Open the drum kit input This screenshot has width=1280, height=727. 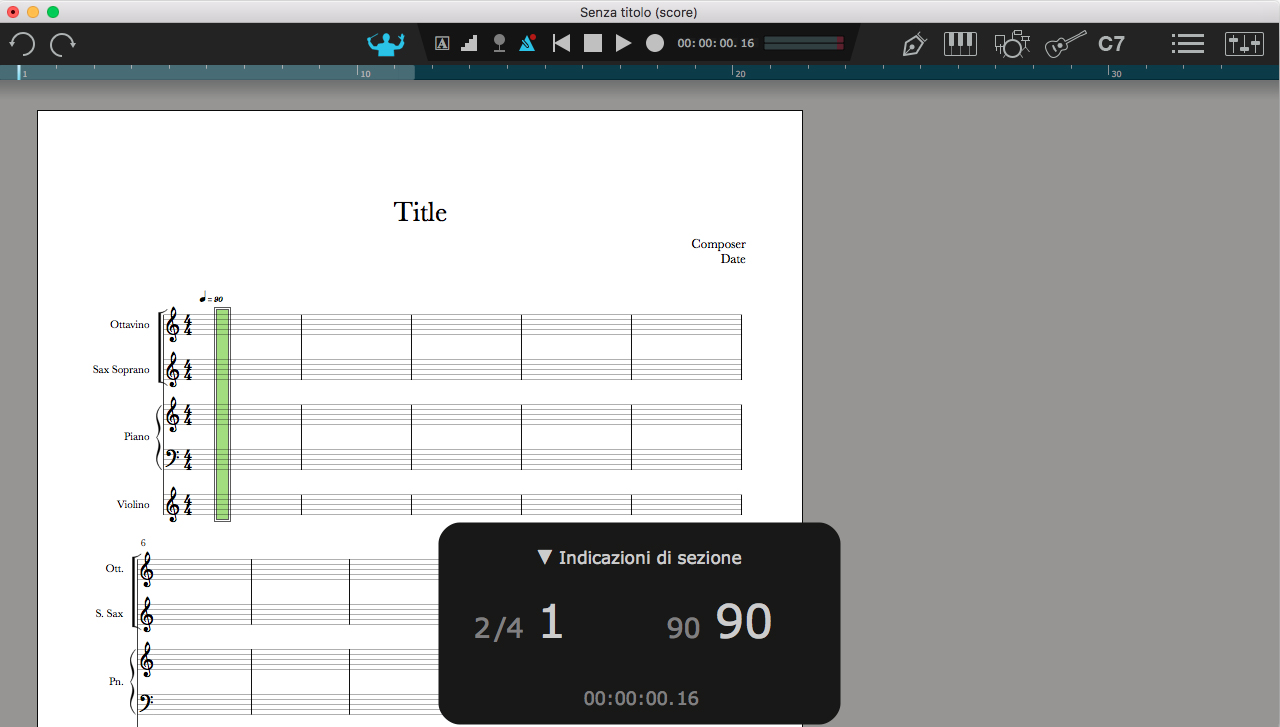[1012, 44]
